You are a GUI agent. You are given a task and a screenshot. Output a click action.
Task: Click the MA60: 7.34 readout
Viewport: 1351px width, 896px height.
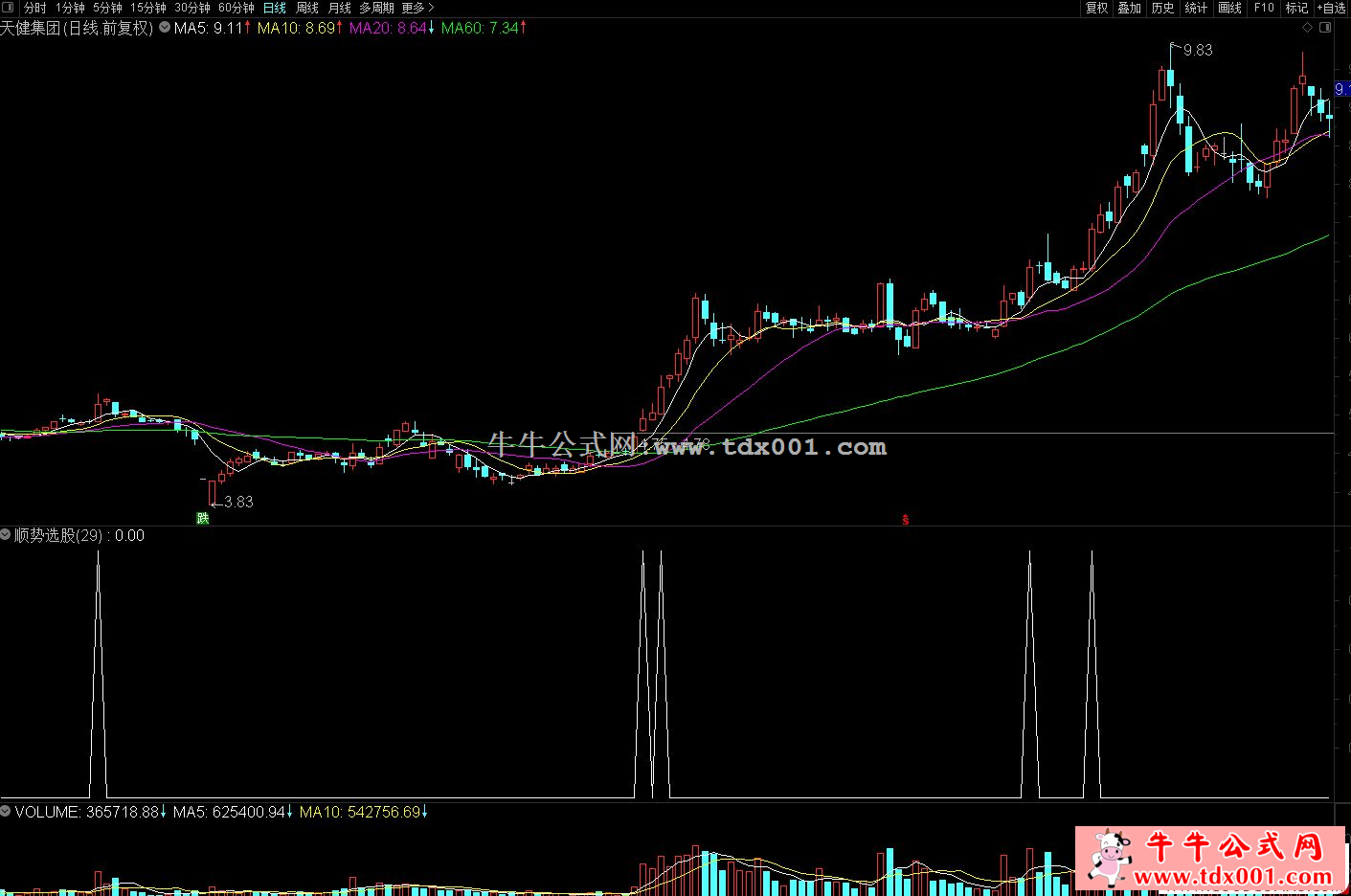(x=484, y=28)
